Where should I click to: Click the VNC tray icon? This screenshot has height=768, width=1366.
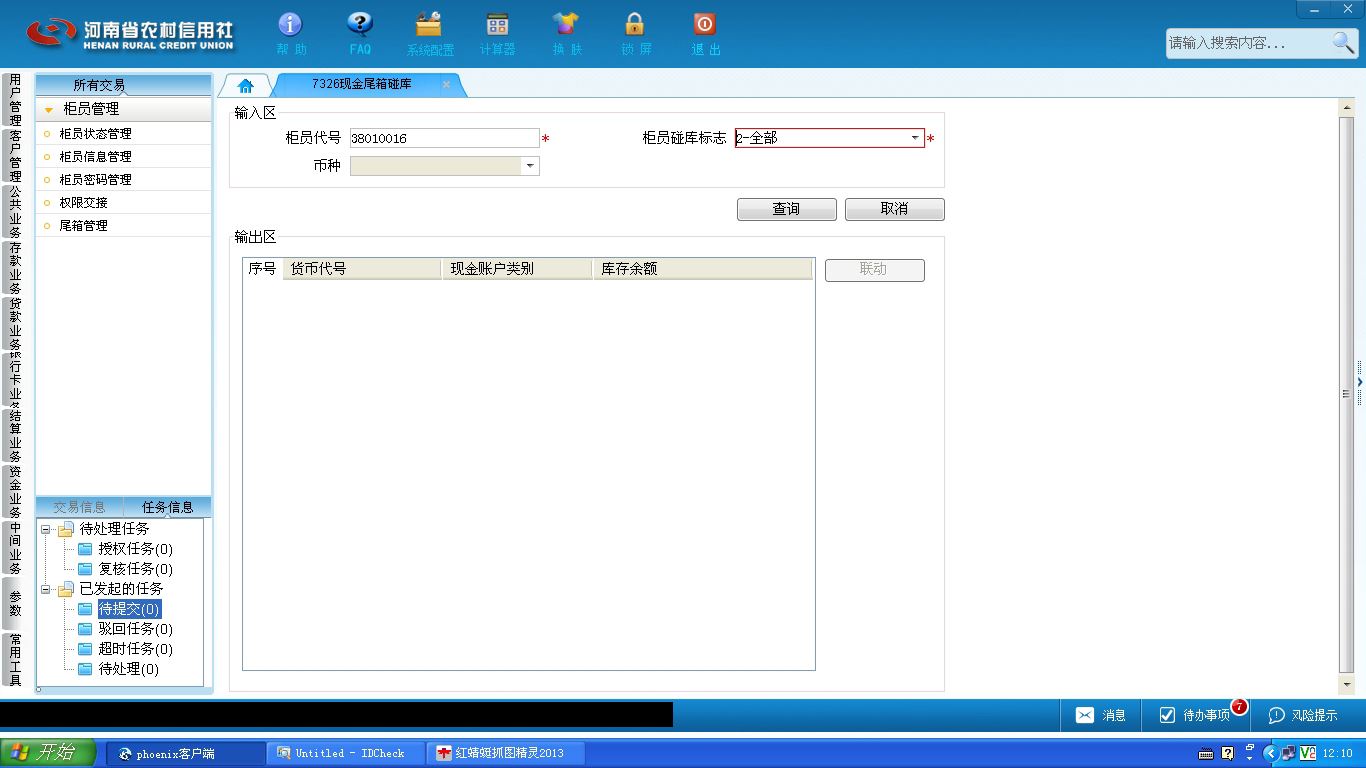tap(1307, 753)
